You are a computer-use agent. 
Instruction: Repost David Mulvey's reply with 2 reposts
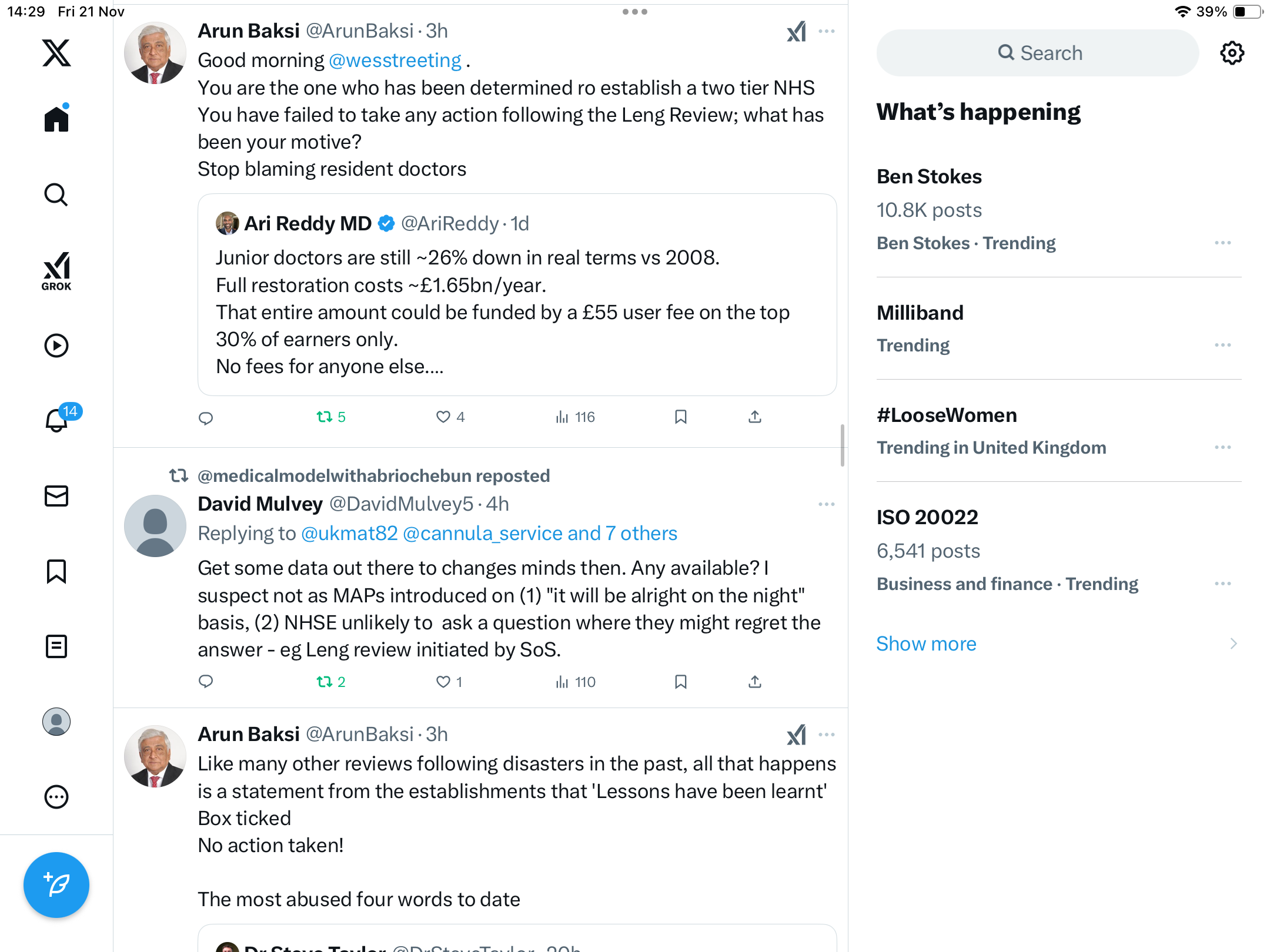point(325,682)
